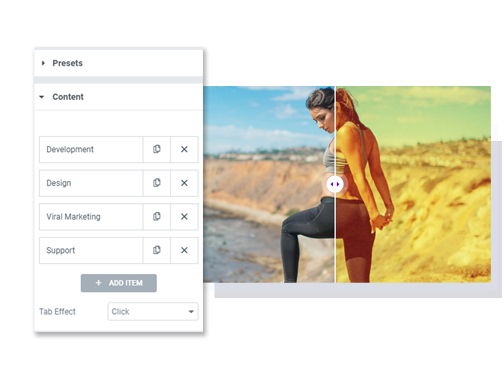Open the Development repeater item
This screenshot has height=387, width=504.
coord(91,149)
